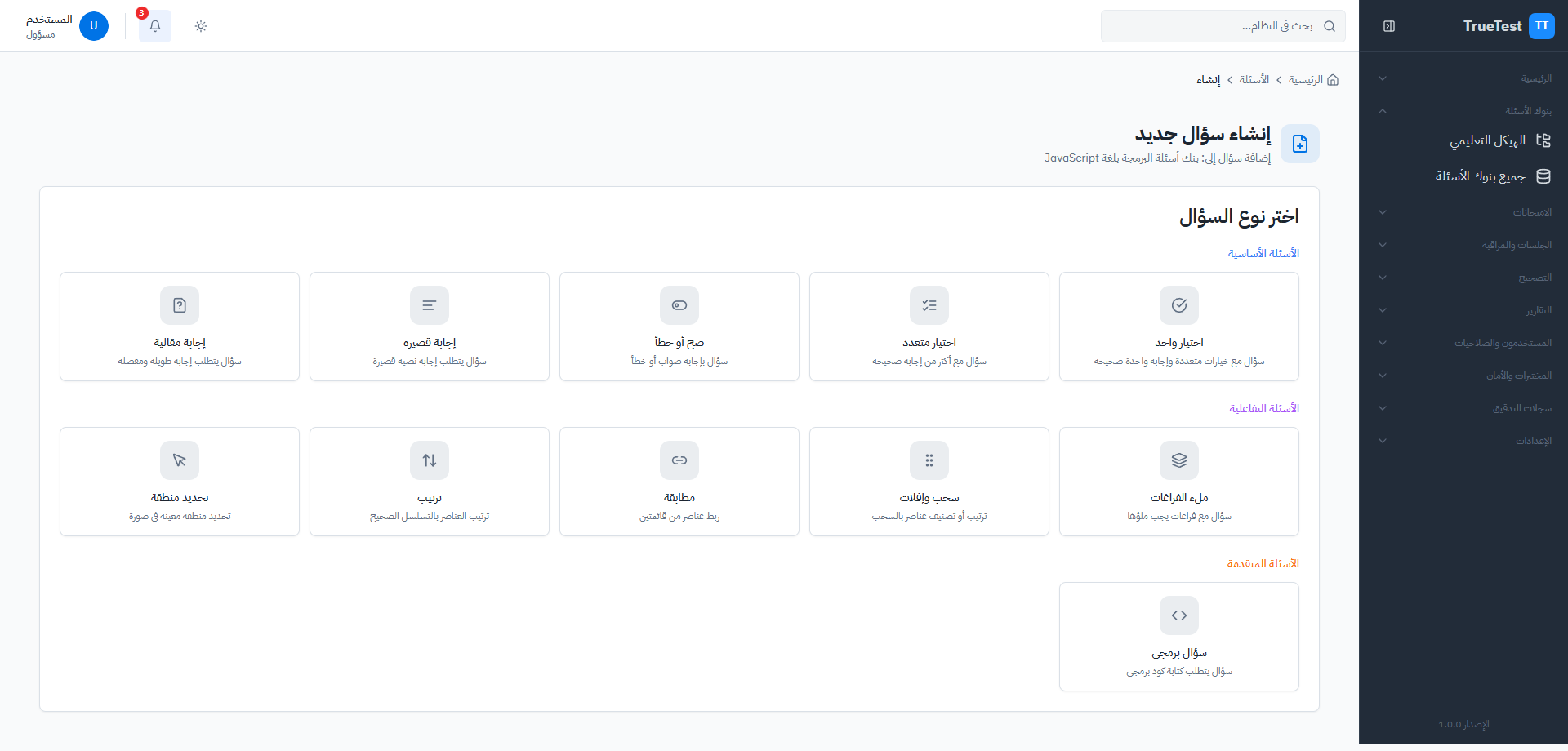Open الهيكل التعليمي in the sidebar

click(x=1488, y=140)
